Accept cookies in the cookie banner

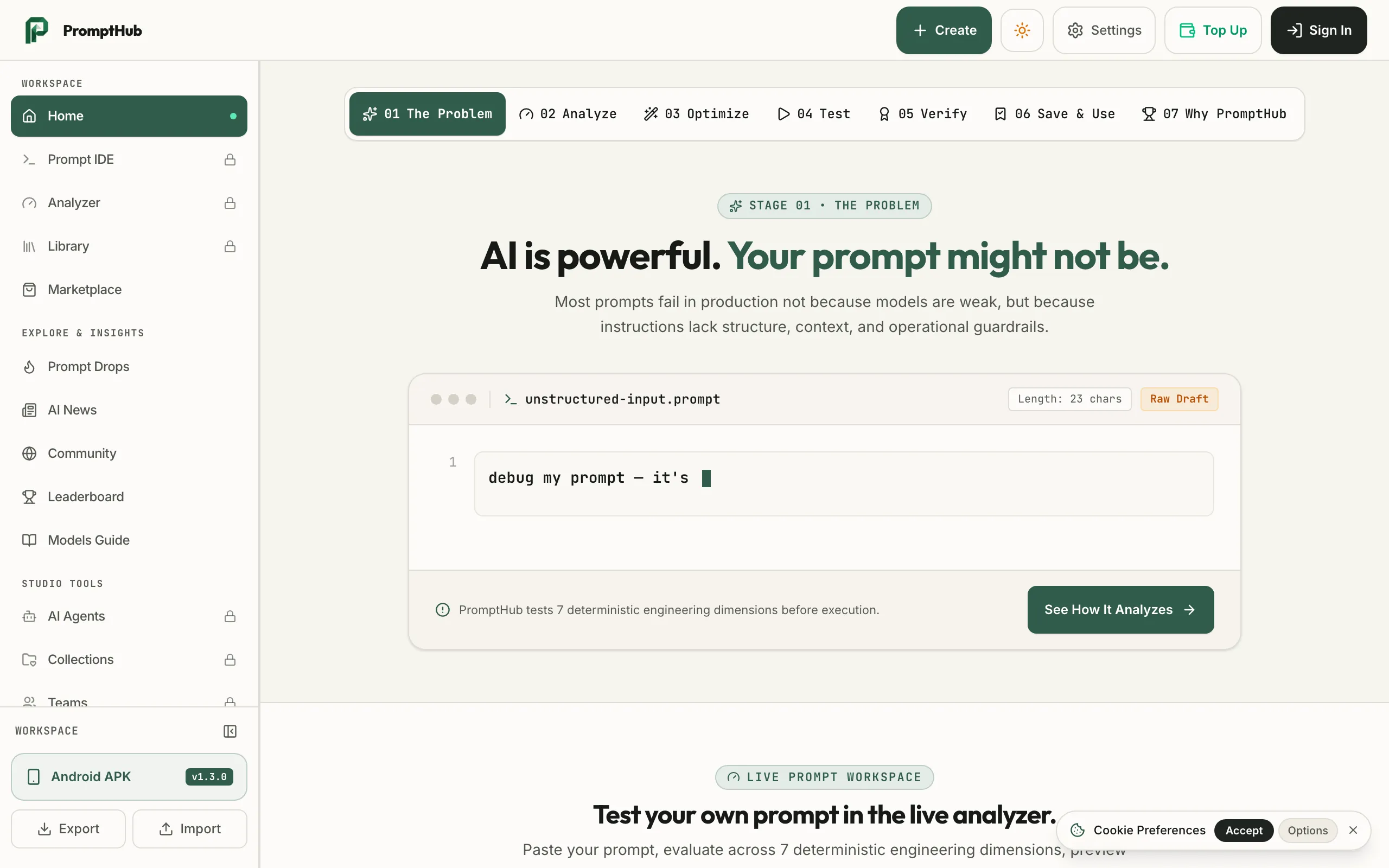(x=1243, y=830)
